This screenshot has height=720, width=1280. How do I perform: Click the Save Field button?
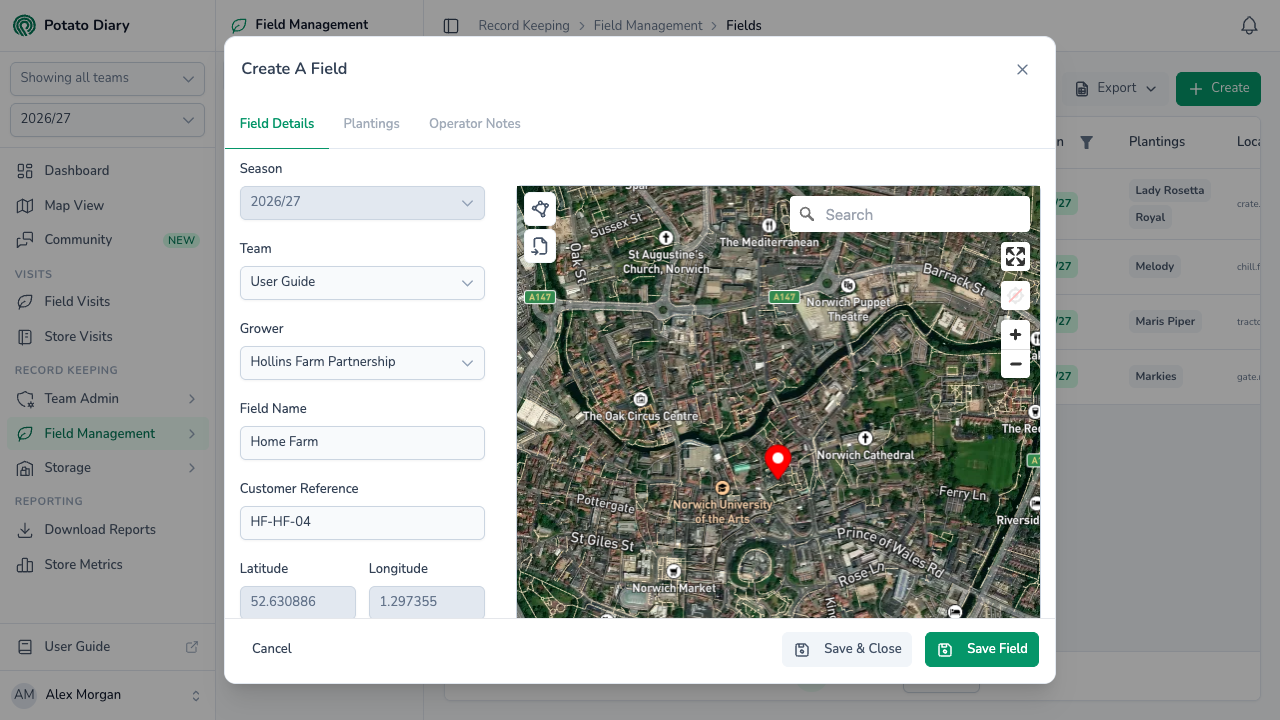982,649
